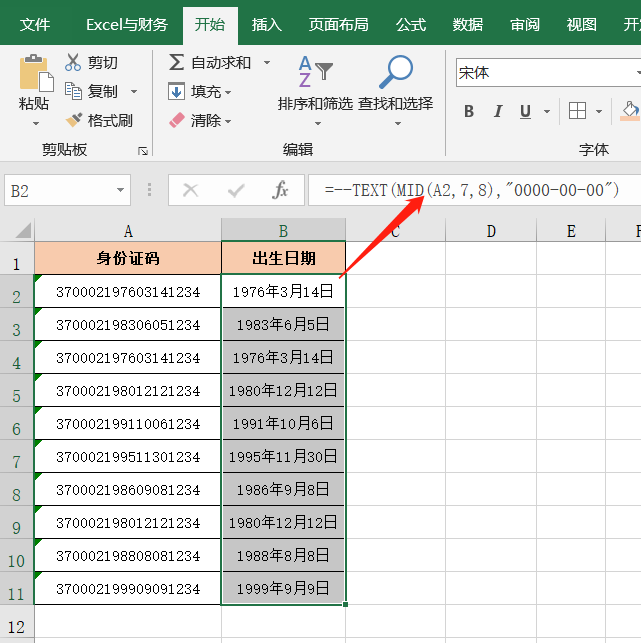Viewport: 641px width, 643px height.
Task: Select column B header
Action: click(x=283, y=231)
